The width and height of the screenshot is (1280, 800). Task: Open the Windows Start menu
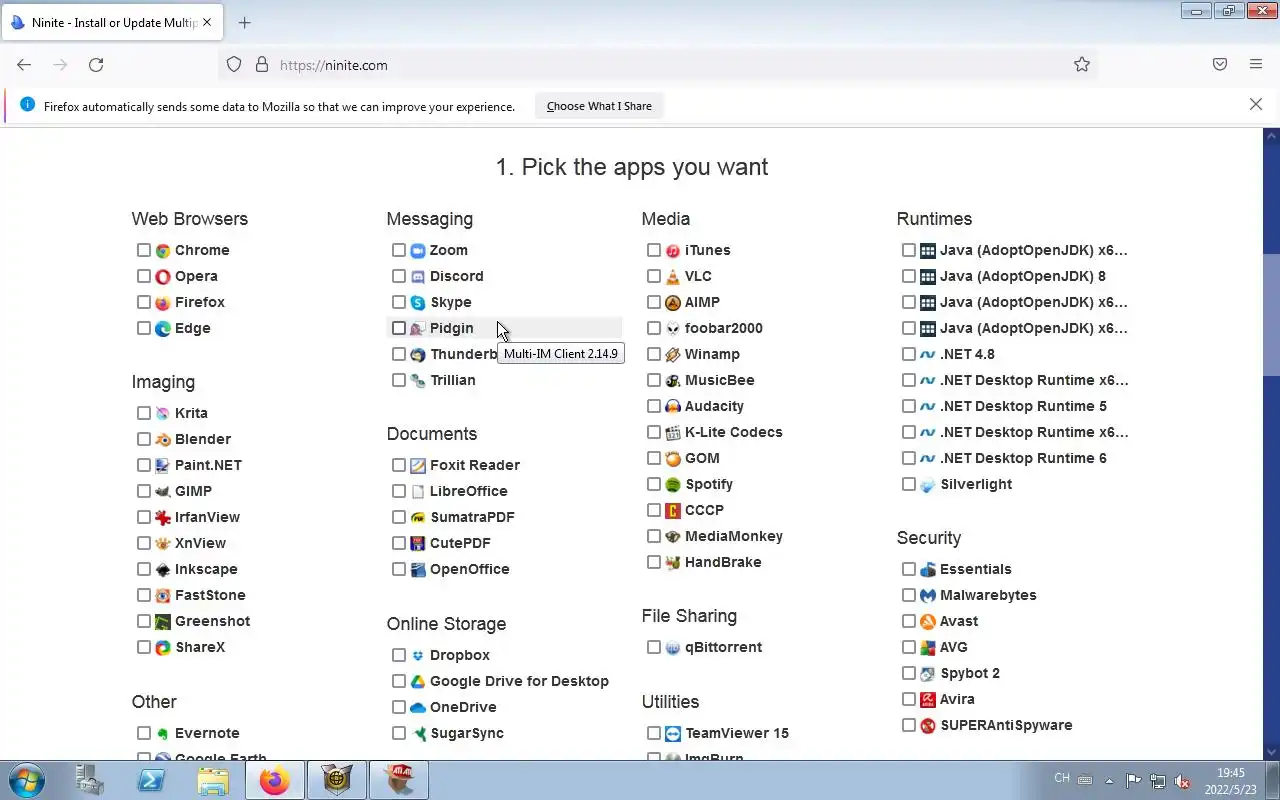click(x=27, y=780)
